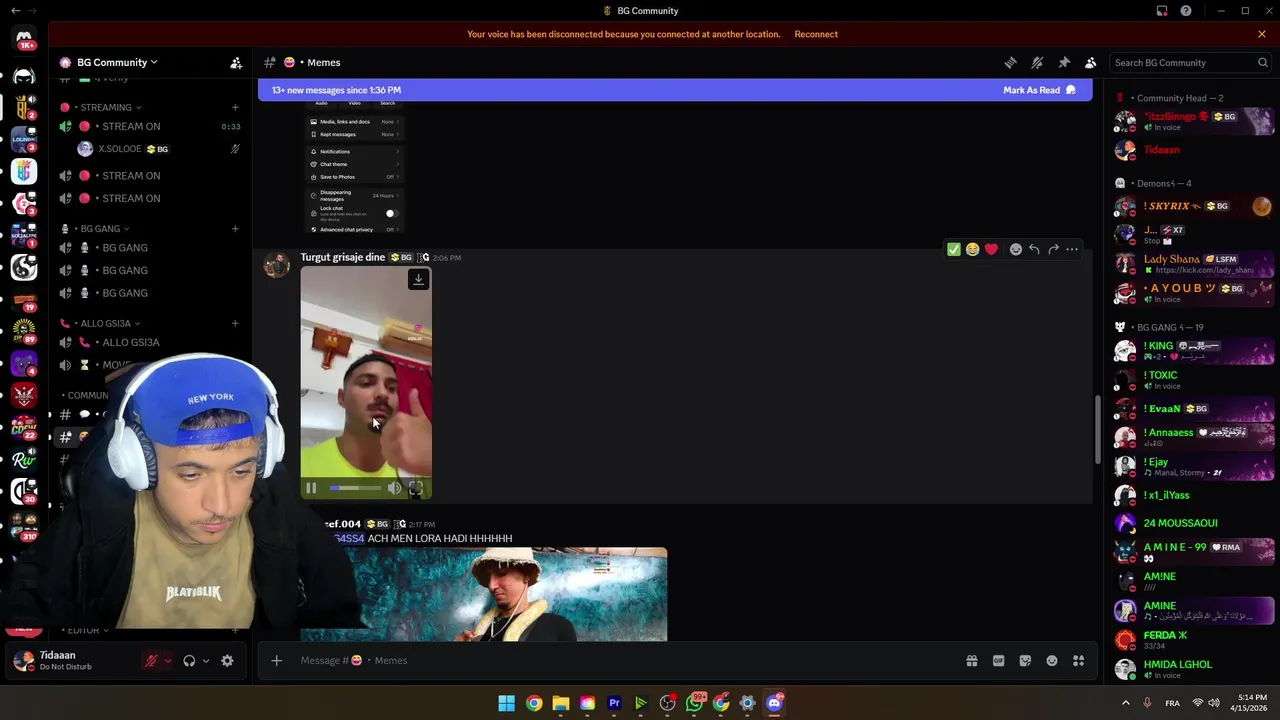Show hidden system tray icons
Image resolution: width=1280 pixels, height=720 pixels.
coord(1126,703)
